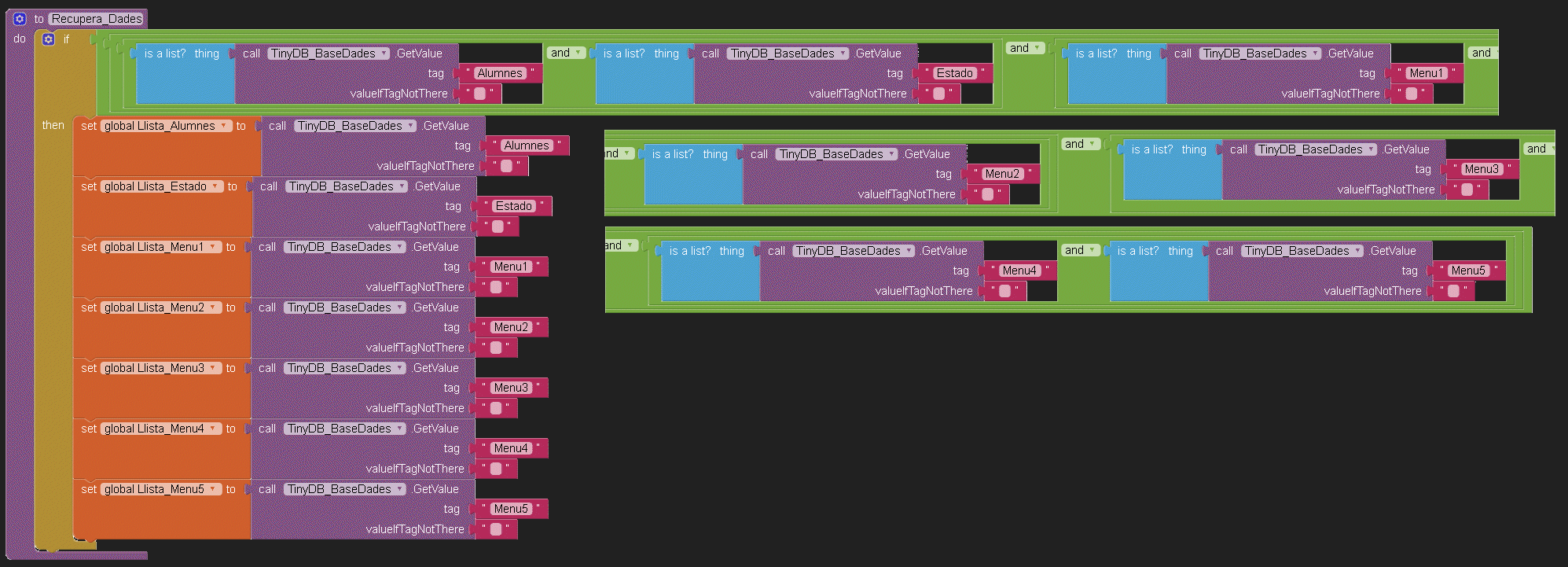The image size is (1568, 567).
Task: Edit Menu5 tag text in set Llista_Menu5 block
Action: point(511,509)
